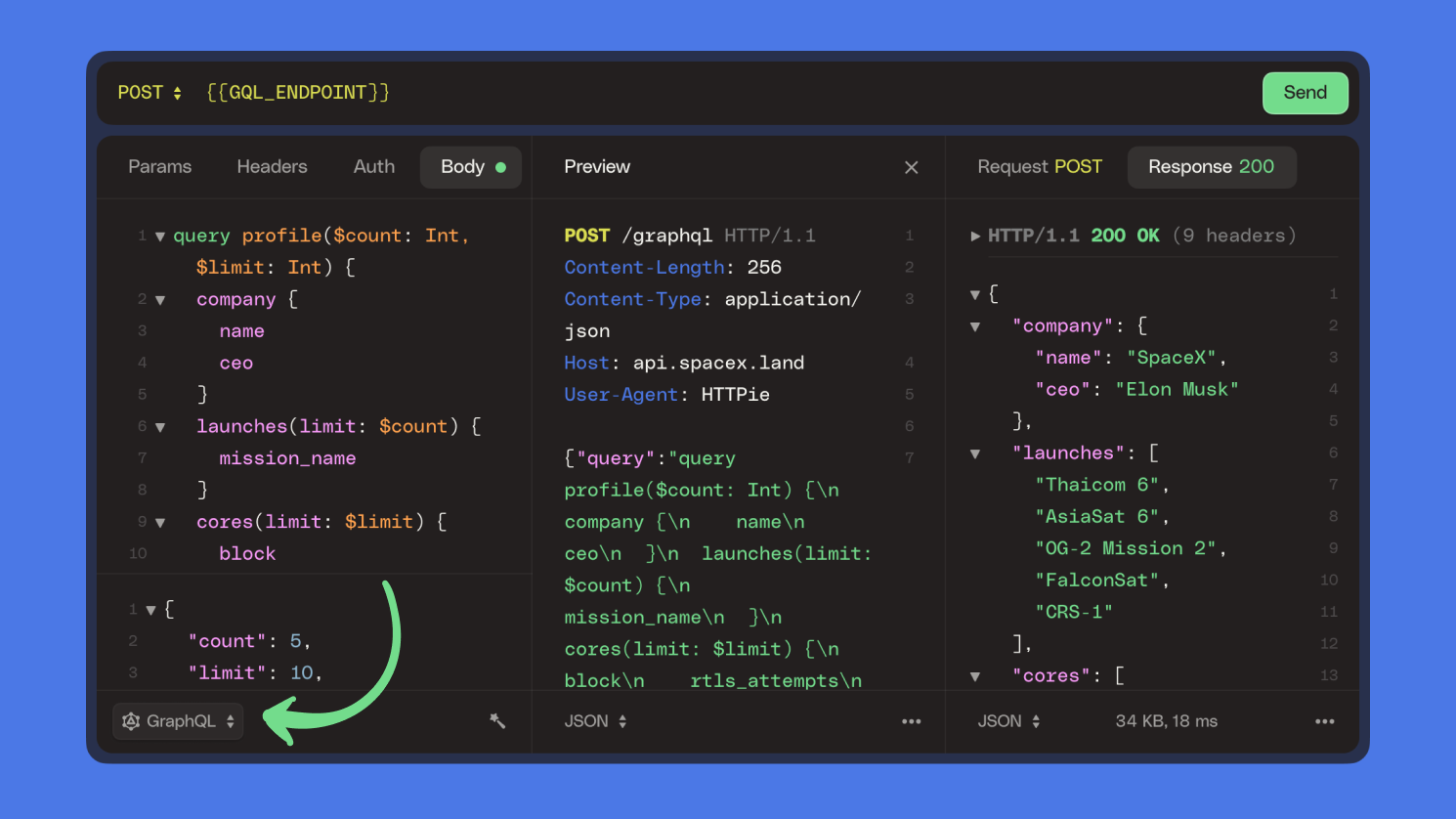This screenshot has width=1456, height=819.
Task: Click the arrows next to the POST method label
Action: coord(175,92)
